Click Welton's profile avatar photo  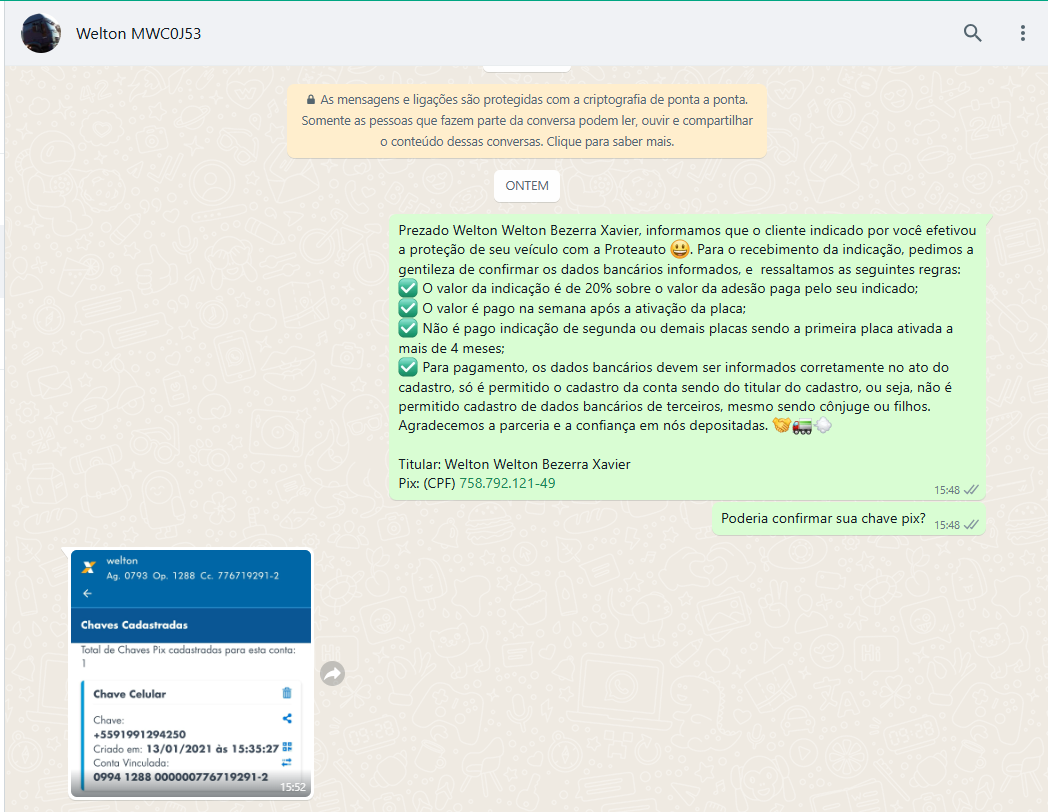pos(41,34)
